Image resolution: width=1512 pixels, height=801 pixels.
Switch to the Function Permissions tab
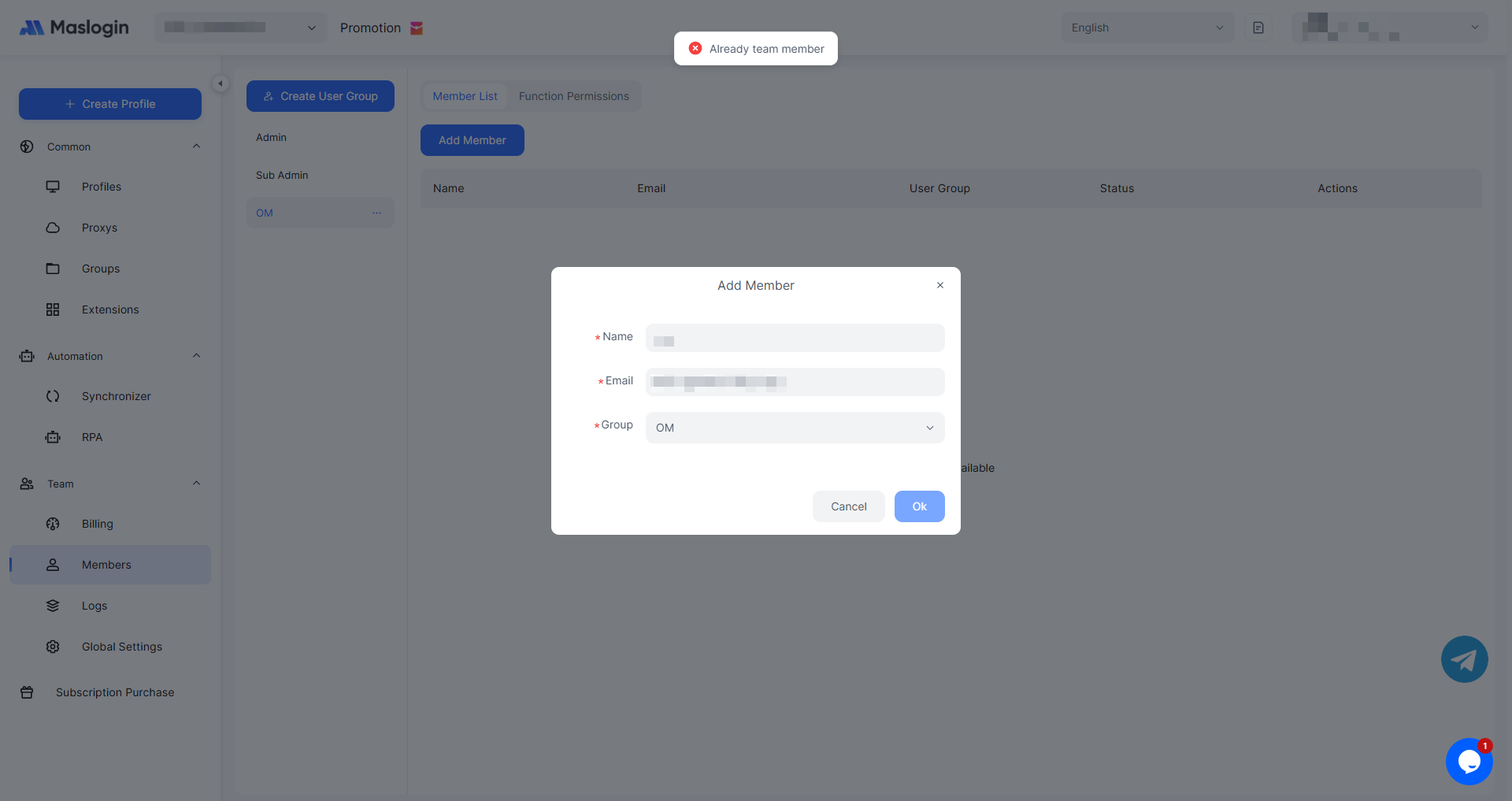click(573, 96)
